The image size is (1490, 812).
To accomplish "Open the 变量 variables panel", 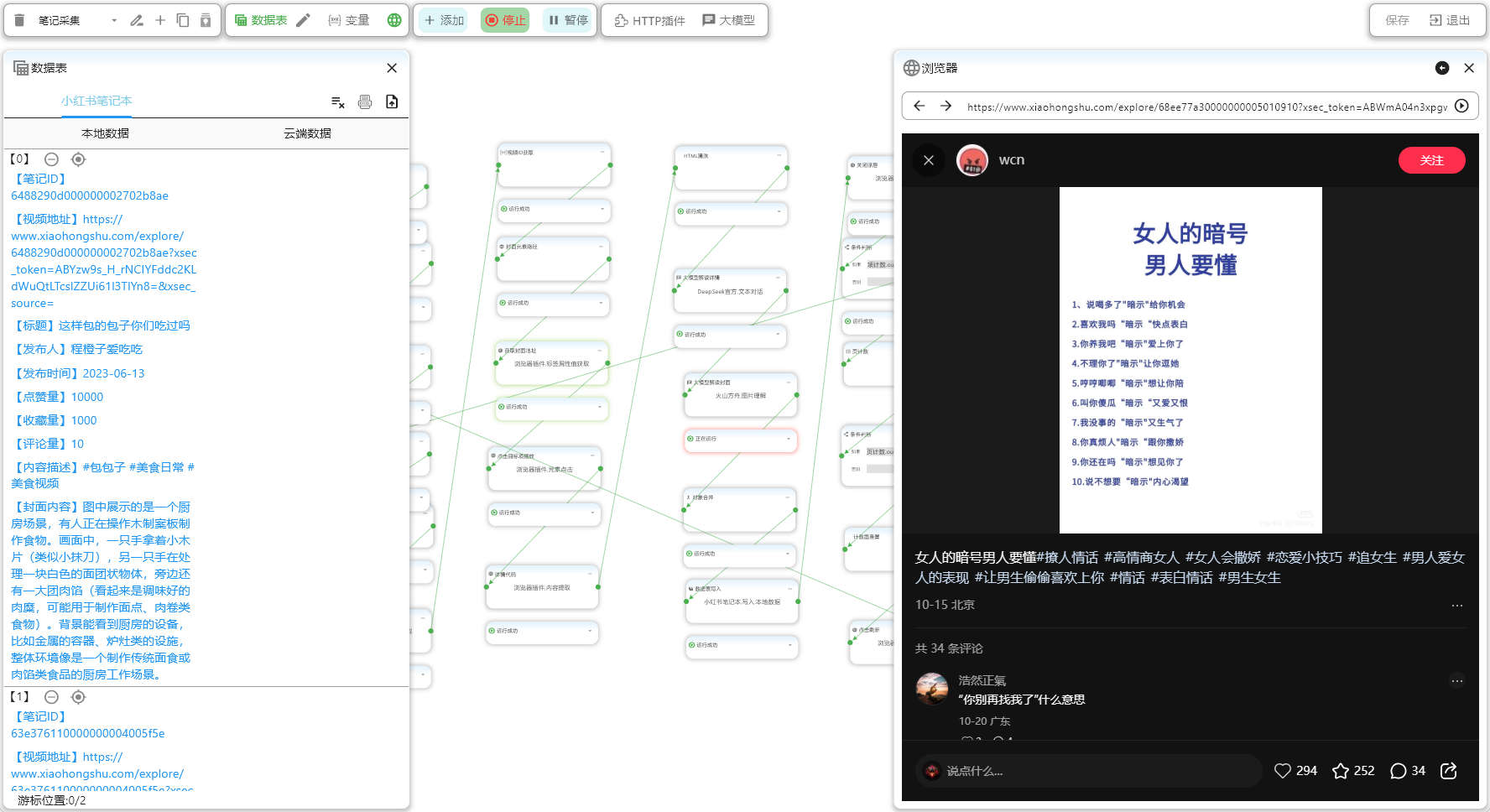I will 349,20.
